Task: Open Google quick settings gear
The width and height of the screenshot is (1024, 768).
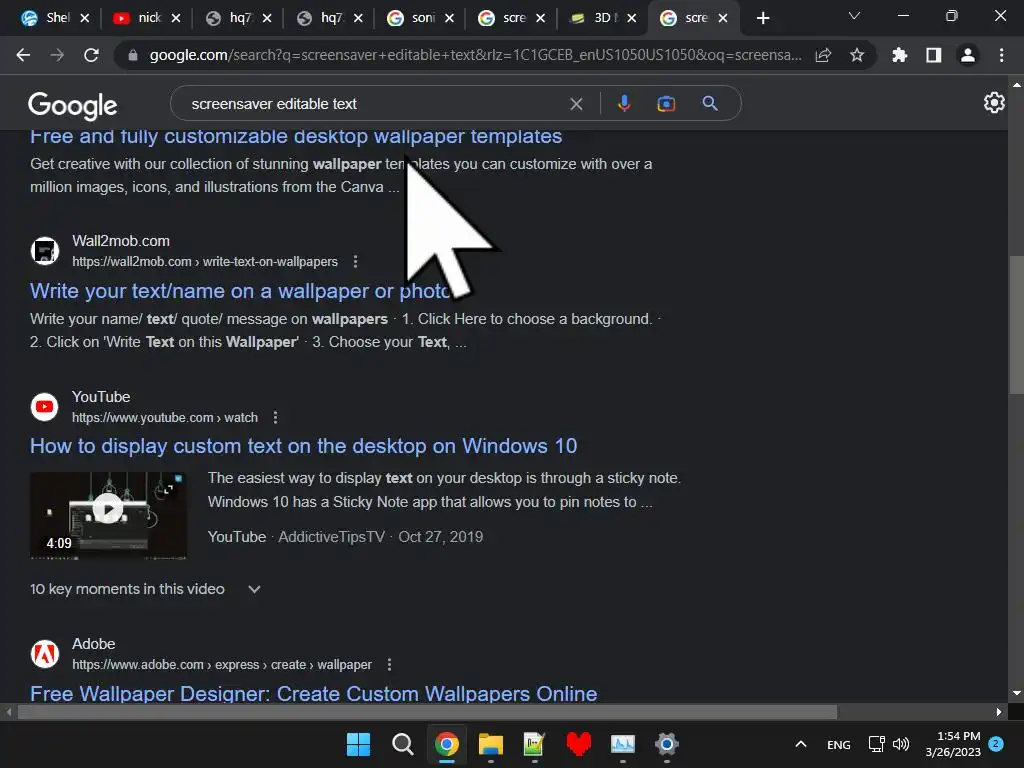Action: tap(994, 103)
